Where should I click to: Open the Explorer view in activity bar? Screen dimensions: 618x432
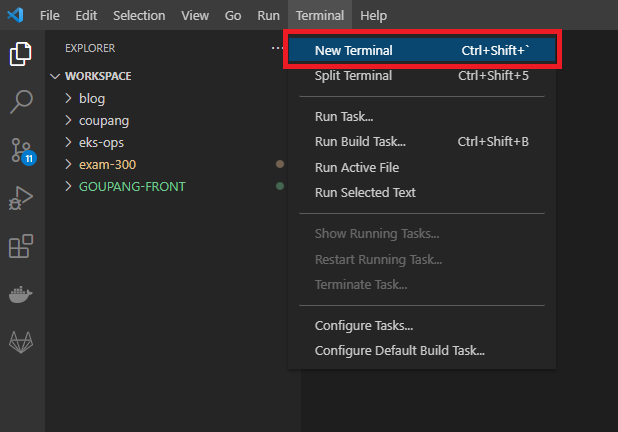tap(20, 54)
